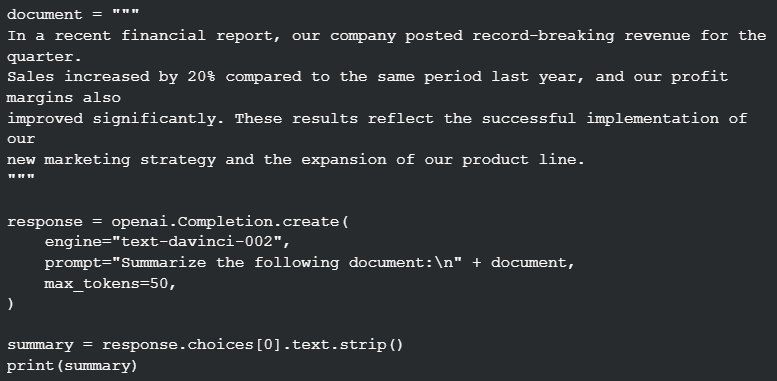Click 'product line.' at the sentence end
The image size is (777, 381).
click(523, 160)
